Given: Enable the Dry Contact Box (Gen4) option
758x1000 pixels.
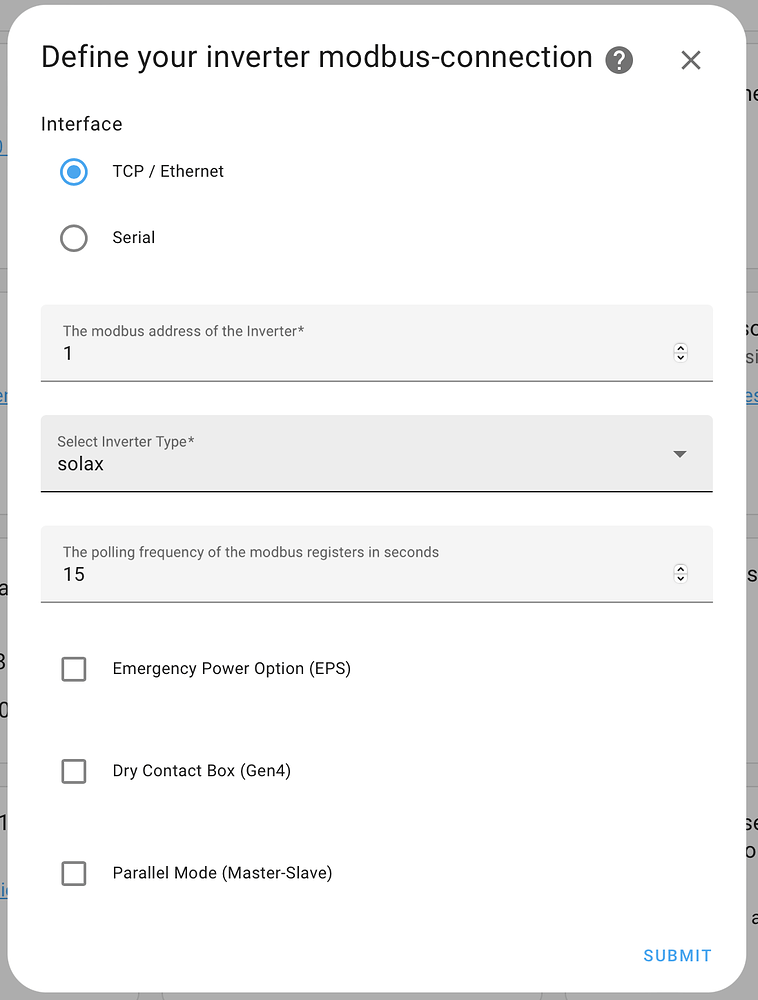Looking at the screenshot, I should coord(73,771).
